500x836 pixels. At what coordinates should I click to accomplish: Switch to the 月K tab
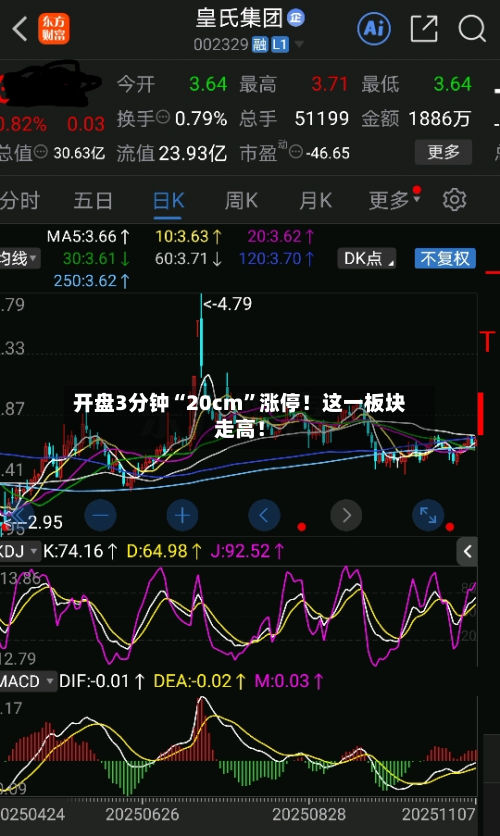tap(315, 201)
